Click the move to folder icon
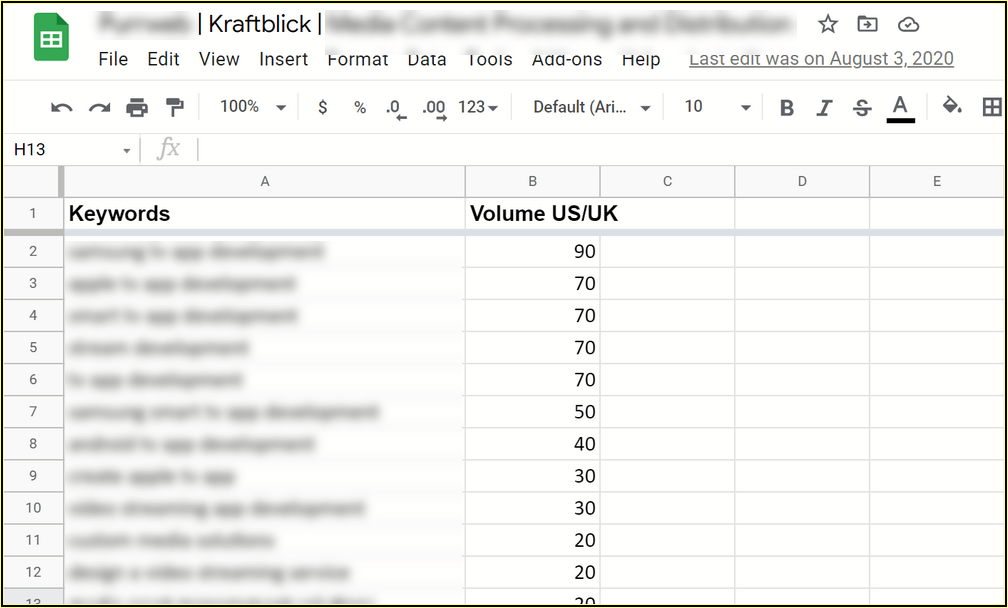 [868, 24]
